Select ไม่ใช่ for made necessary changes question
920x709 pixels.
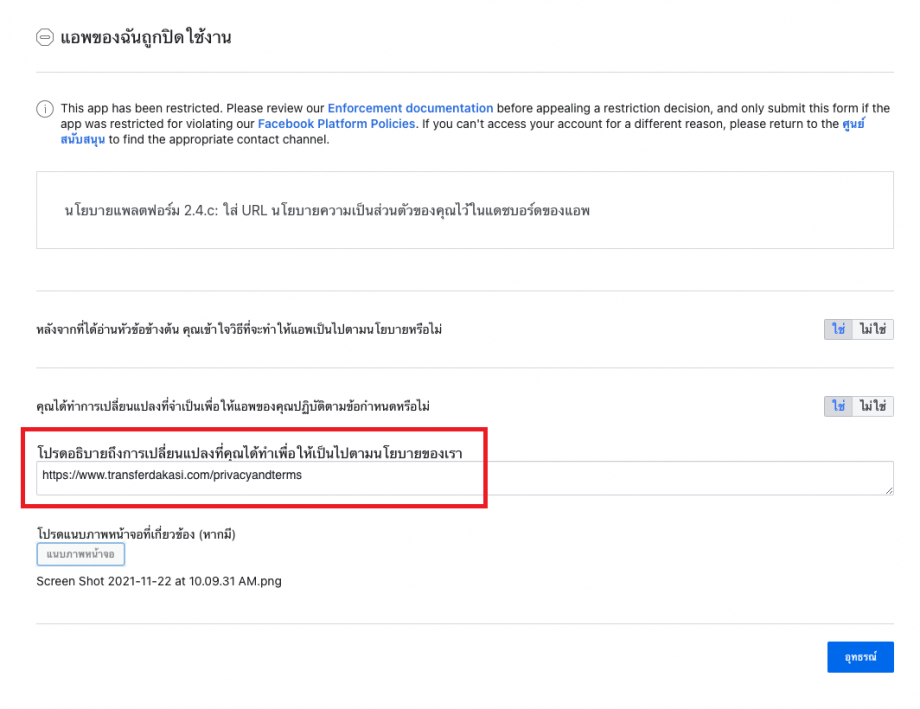point(872,406)
